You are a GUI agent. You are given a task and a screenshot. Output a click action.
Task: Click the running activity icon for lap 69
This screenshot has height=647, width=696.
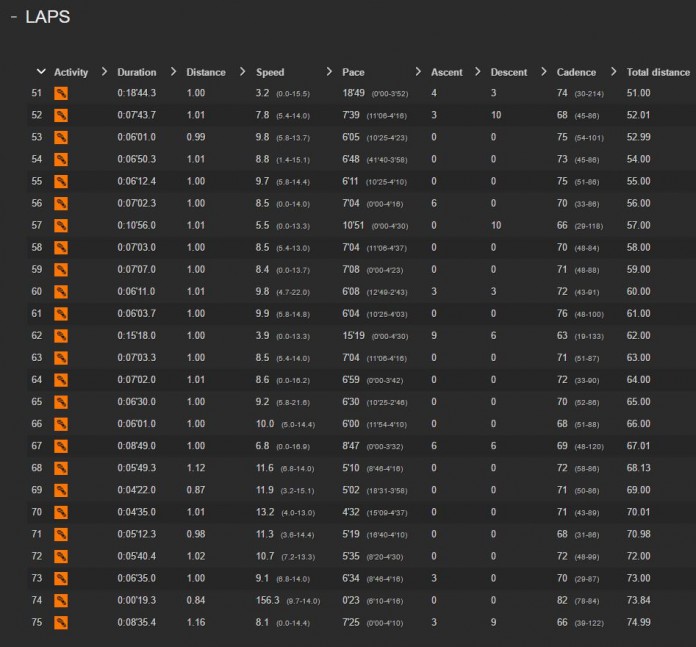61,490
